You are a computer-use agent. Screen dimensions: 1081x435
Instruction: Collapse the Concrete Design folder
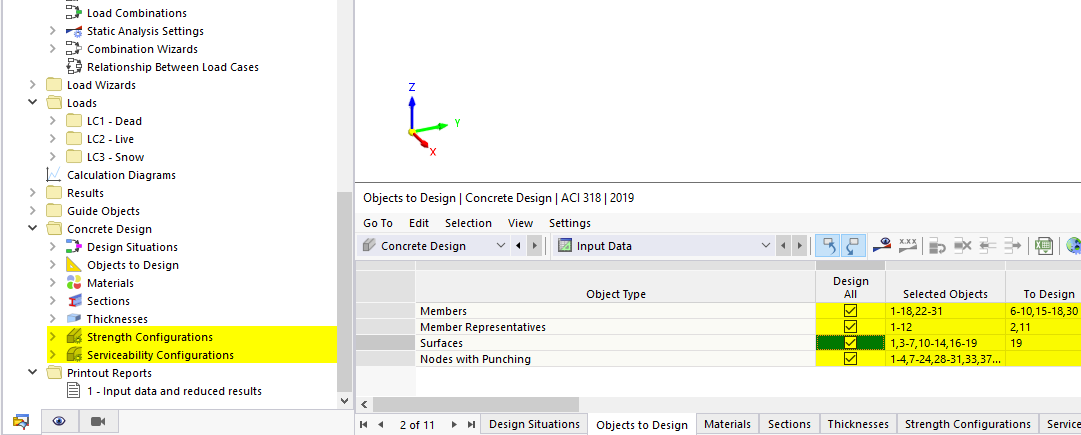point(32,229)
